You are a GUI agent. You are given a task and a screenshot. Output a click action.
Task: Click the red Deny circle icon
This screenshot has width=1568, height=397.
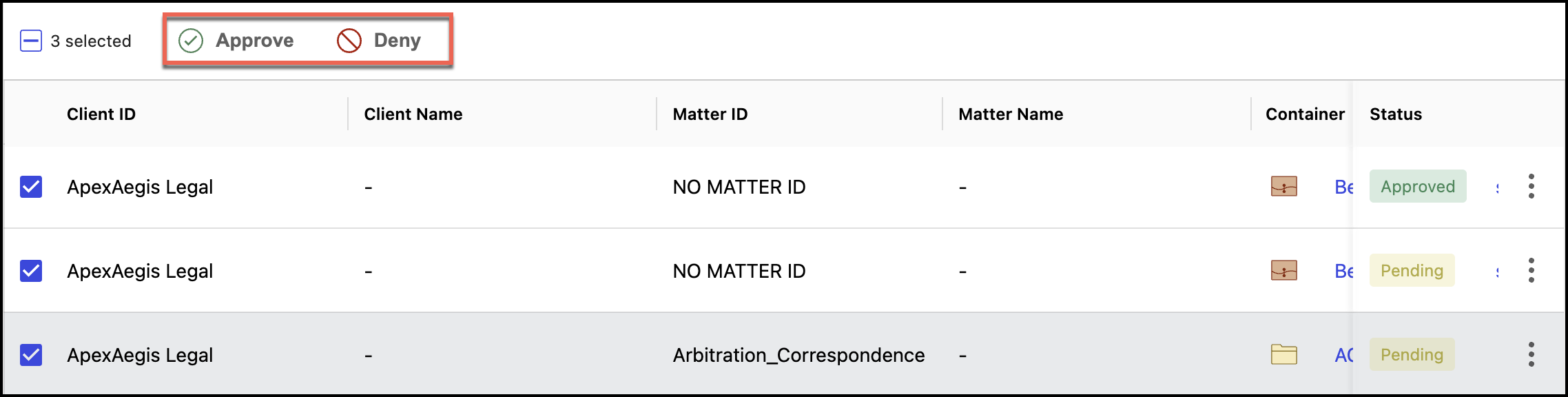349,41
